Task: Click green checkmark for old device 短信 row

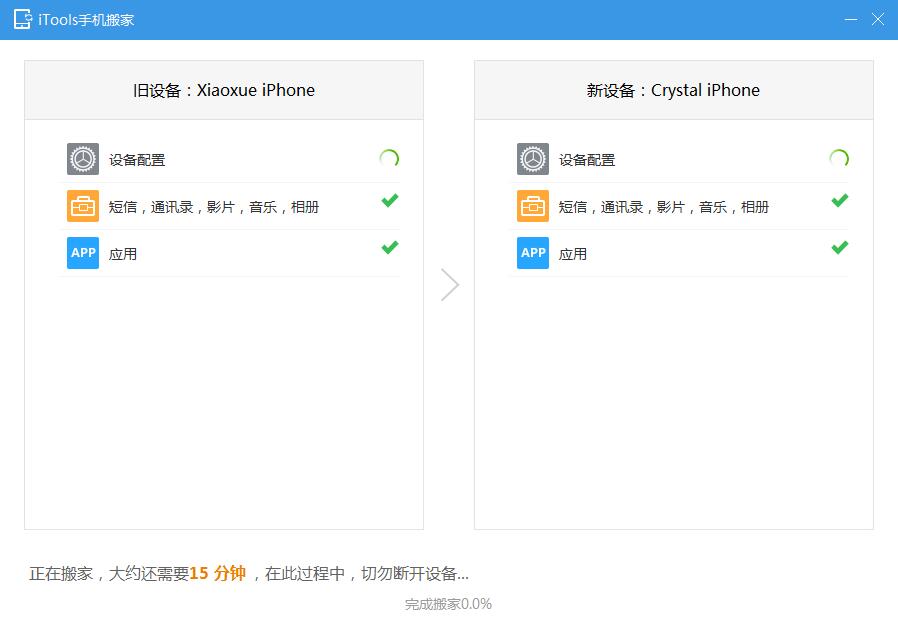Action: tap(390, 201)
